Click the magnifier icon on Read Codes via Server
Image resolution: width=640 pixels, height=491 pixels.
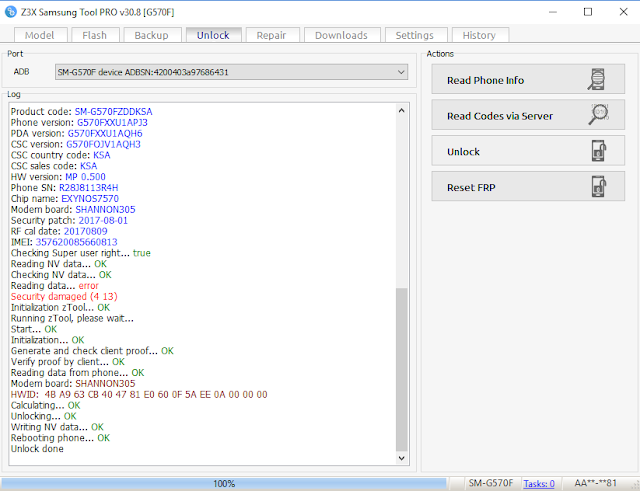(x=598, y=115)
